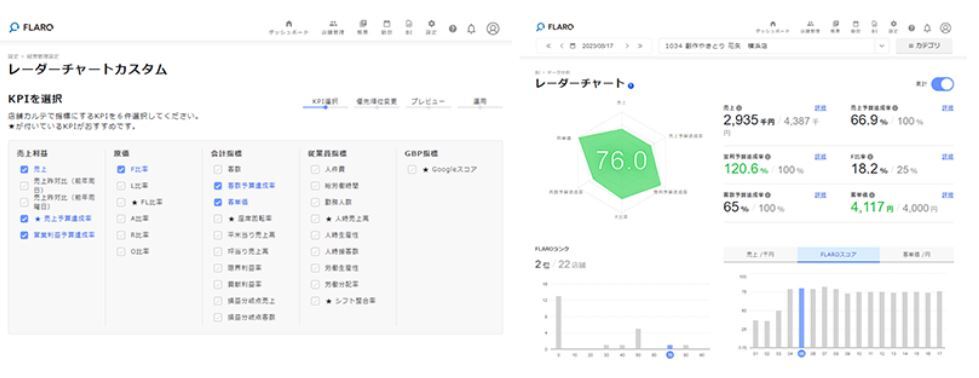Open store management icon on radar chart page
Screen dimensions: 979x378
(x=811, y=27)
